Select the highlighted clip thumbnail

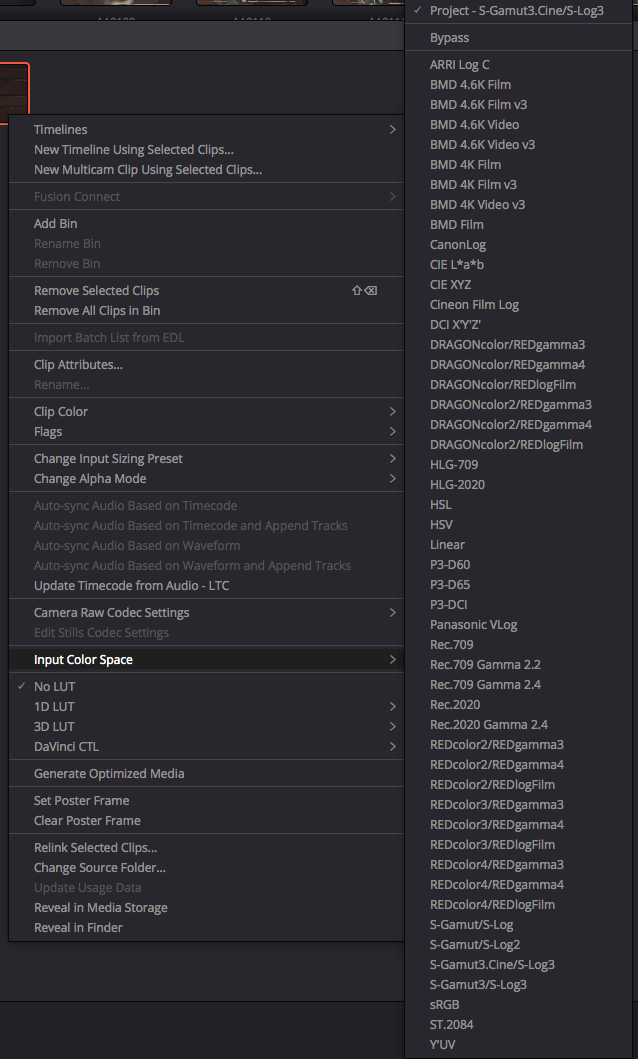(x=14, y=90)
